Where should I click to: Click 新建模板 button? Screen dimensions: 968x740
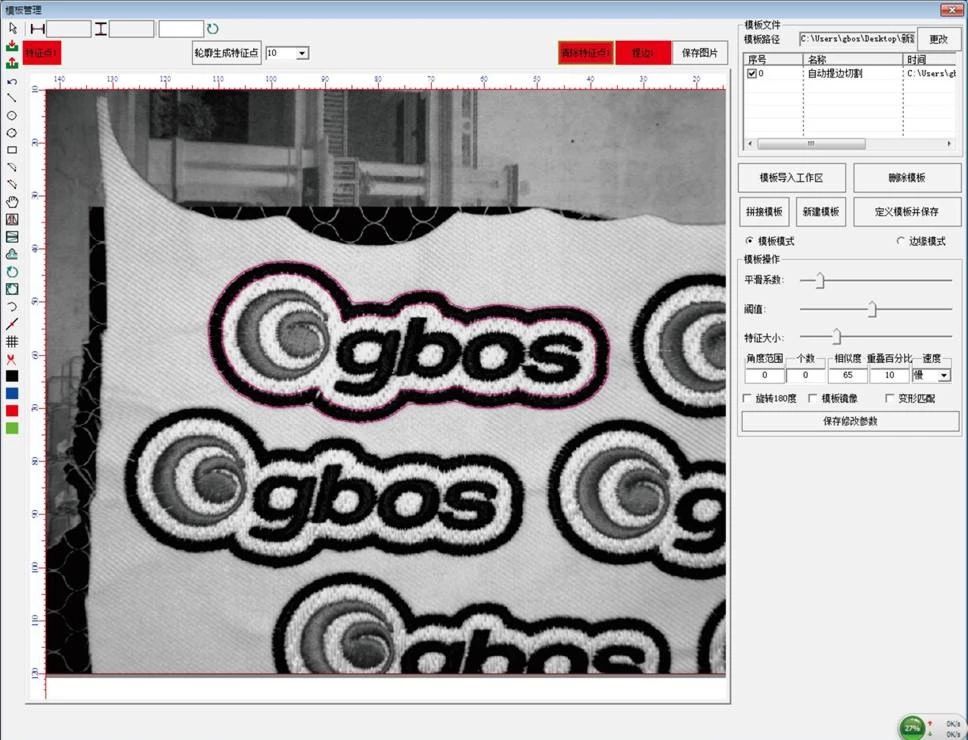click(x=820, y=212)
